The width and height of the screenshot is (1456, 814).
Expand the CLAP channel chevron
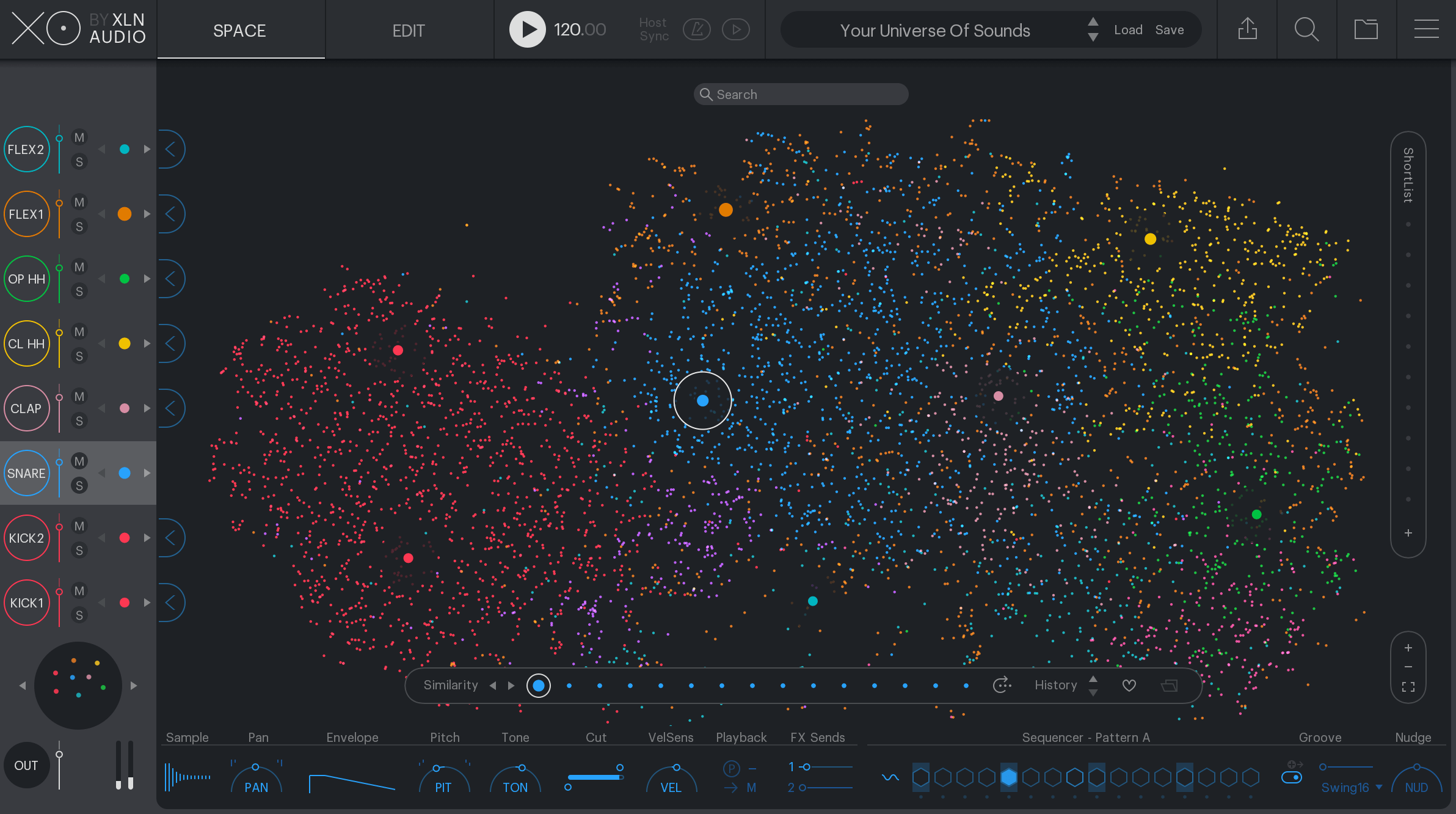(171, 408)
